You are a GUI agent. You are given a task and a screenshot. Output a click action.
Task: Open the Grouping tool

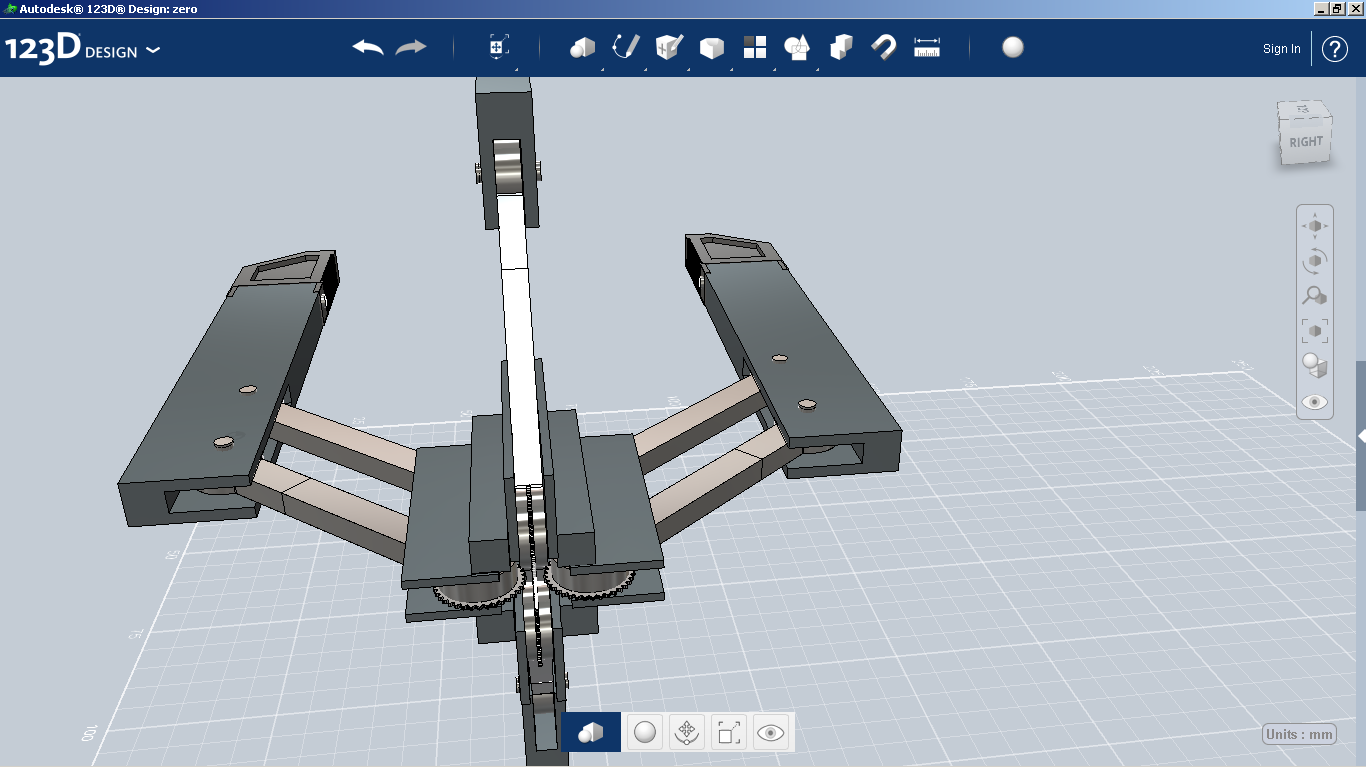(x=798, y=47)
